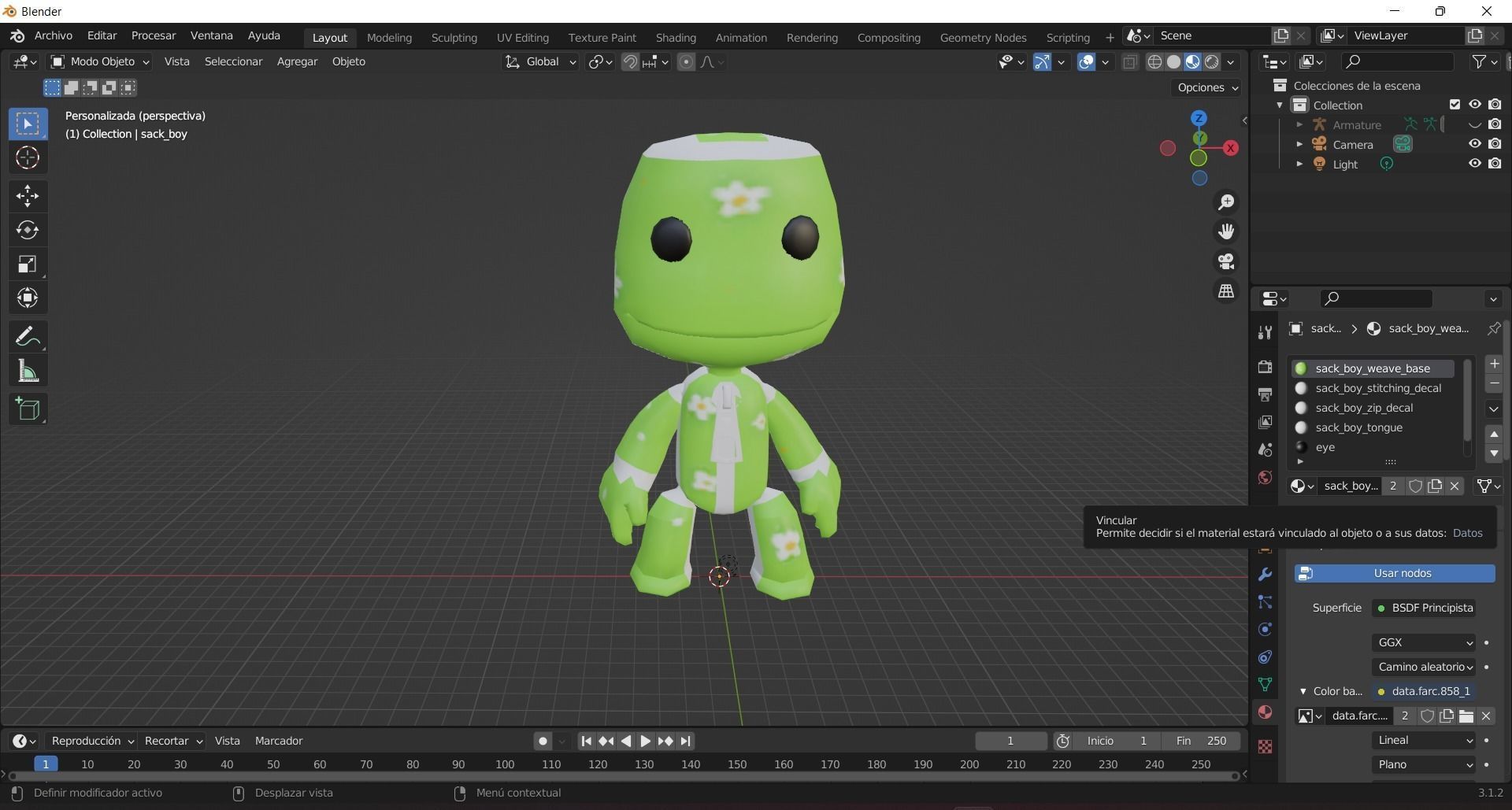Activate the 3D Cursor tool
This screenshot has width=1512, height=810.
pyautogui.click(x=28, y=157)
